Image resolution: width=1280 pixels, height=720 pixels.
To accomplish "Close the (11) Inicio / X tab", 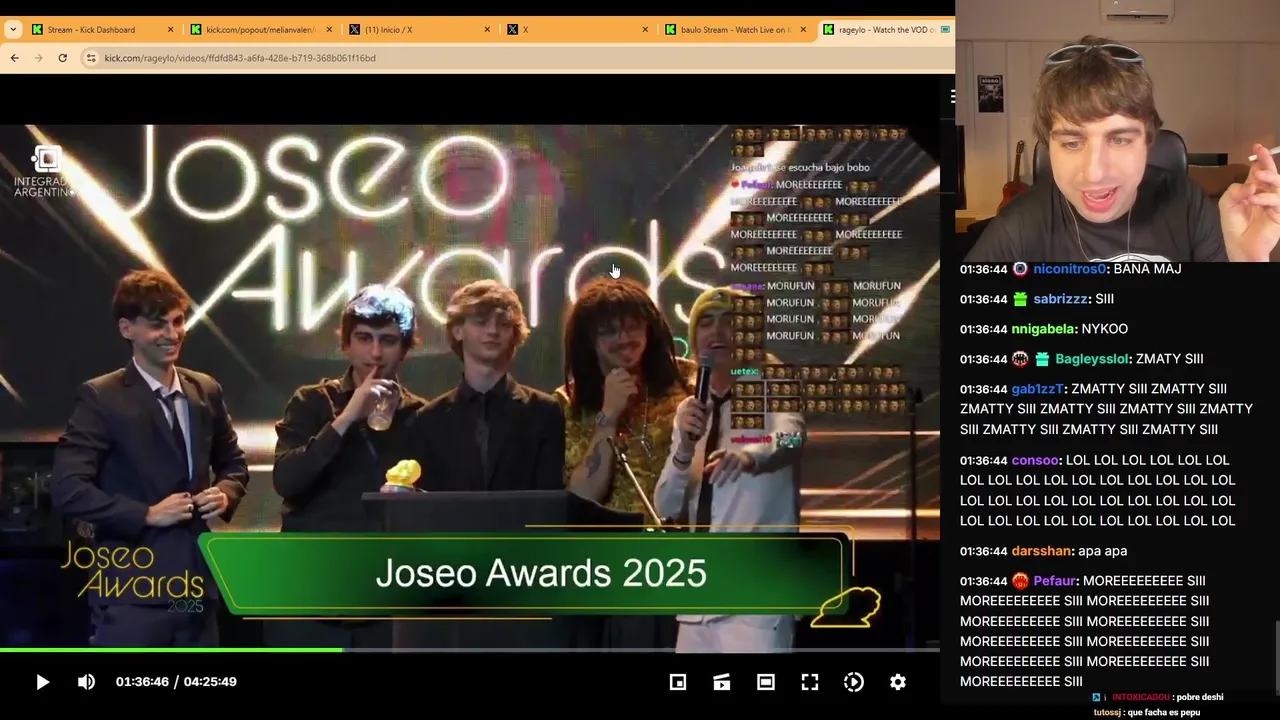I will (x=487, y=30).
